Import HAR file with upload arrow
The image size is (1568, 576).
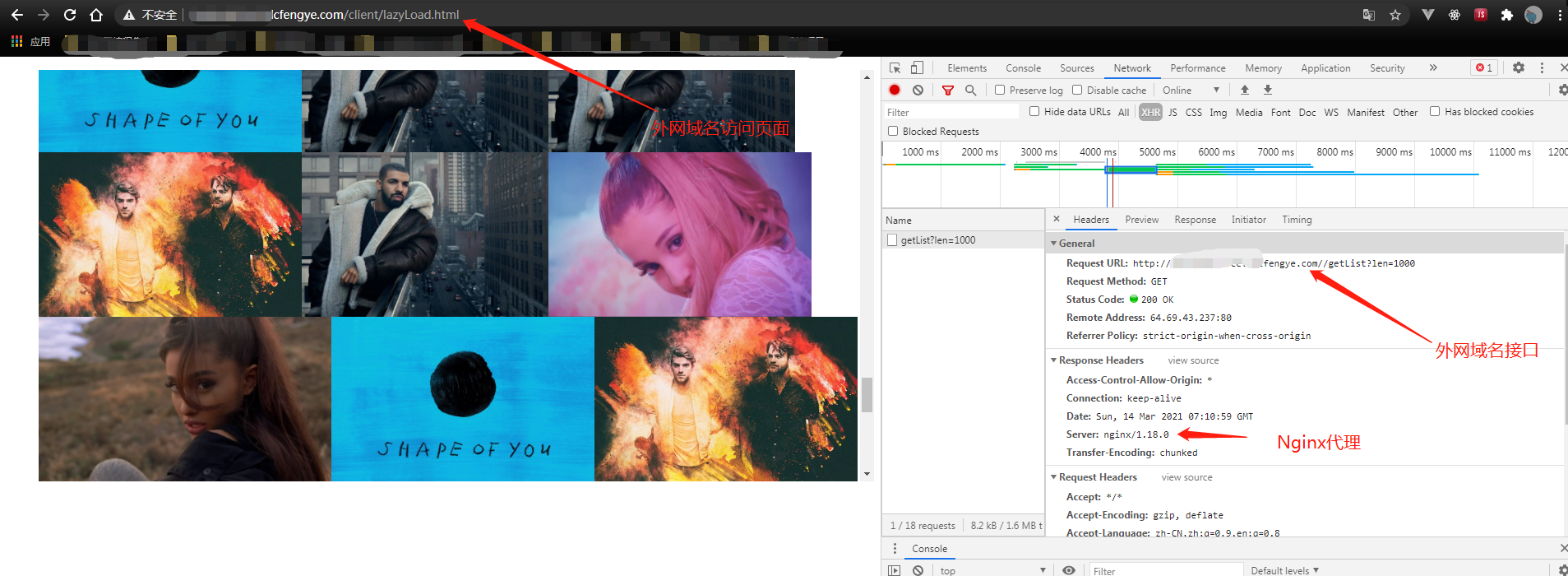pyautogui.click(x=1245, y=90)
